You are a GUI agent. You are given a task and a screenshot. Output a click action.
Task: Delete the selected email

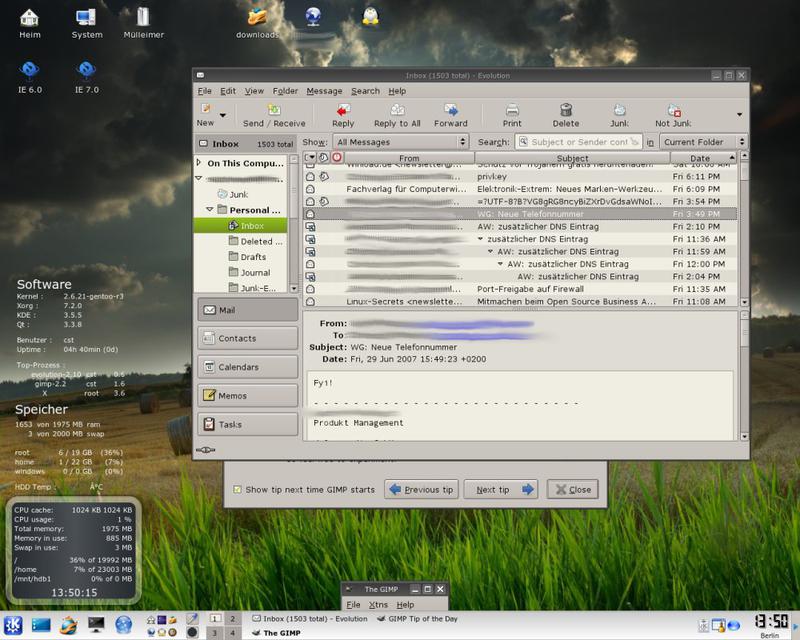565,115
